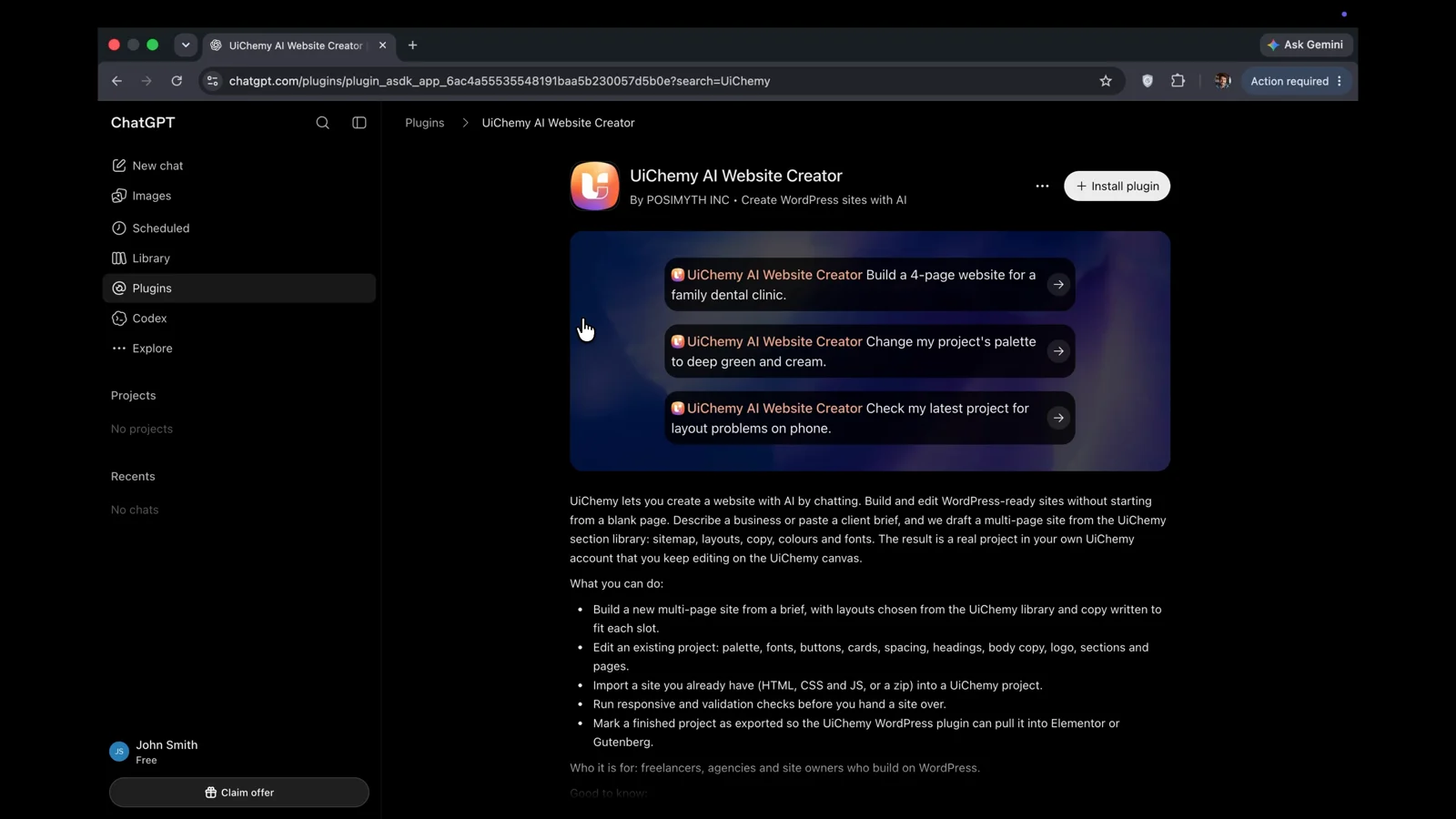Click the Ask Gemini button

(x=1307, y=45)
